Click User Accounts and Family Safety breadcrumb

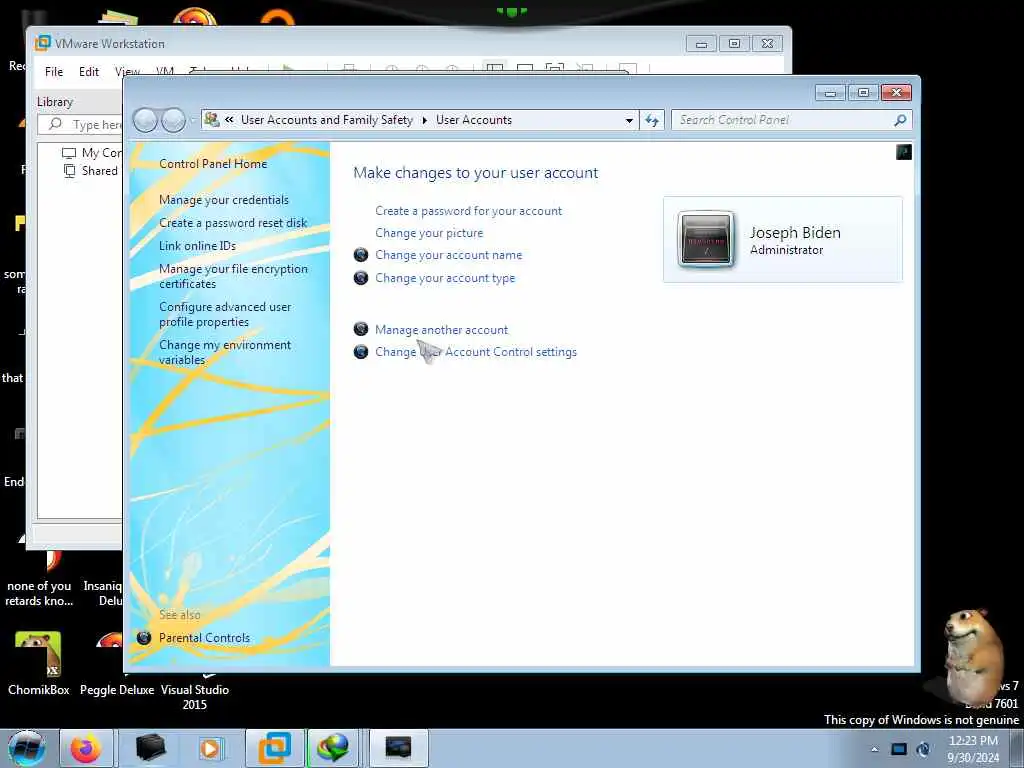point(327,120)
